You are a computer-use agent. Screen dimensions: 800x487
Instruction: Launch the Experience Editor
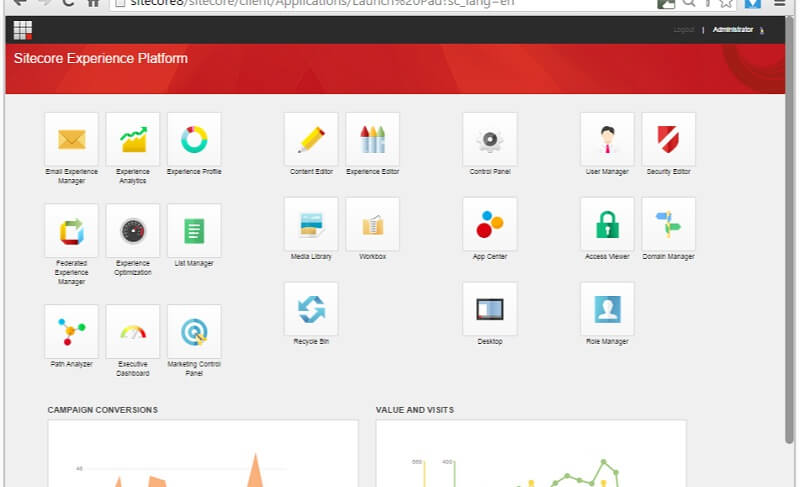pyautogui.click(x=372, y=139)
